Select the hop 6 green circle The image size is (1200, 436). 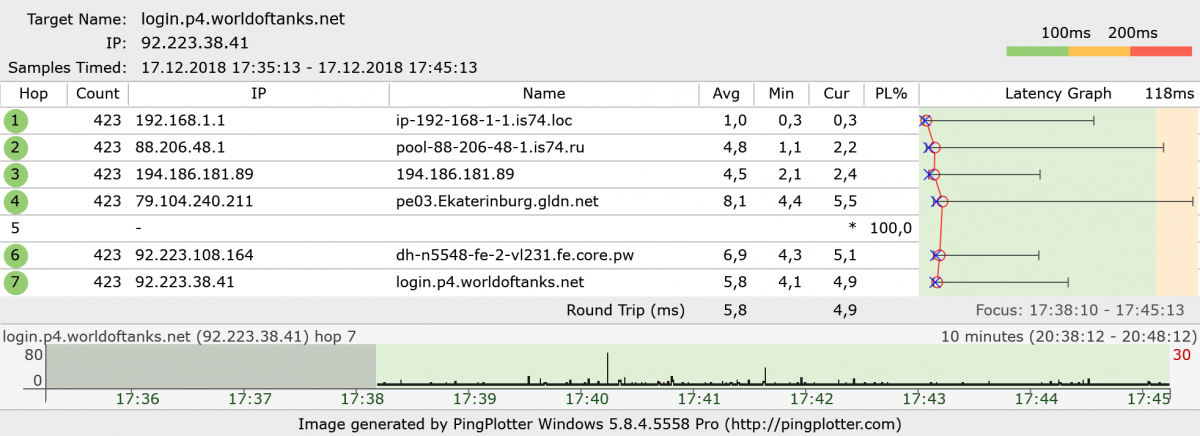pyautogui.click(x=16, y=255)
